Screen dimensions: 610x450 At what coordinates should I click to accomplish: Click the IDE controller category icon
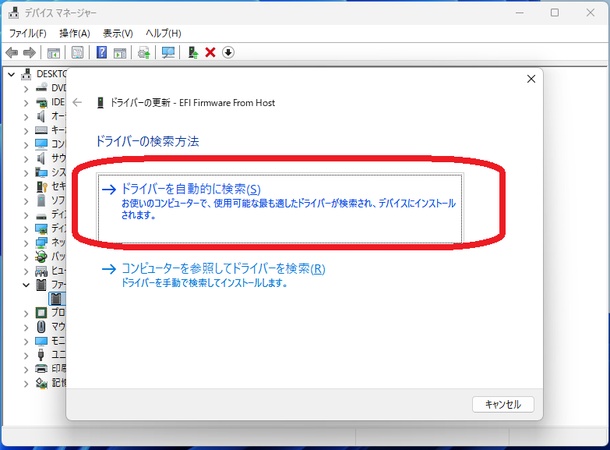[42, 102]
